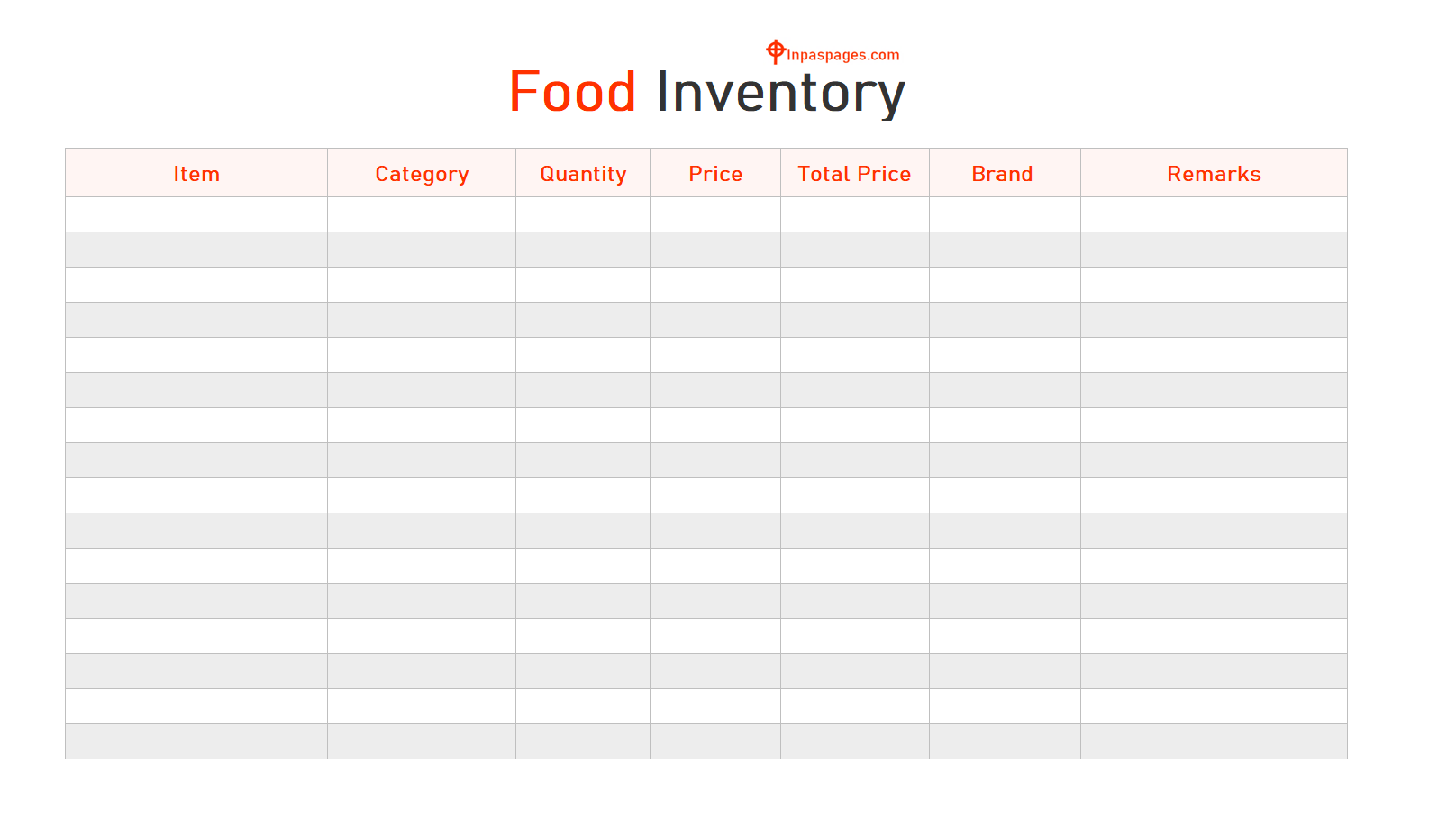Click the first empty cell under Category
The image size is (1456, 827).
422,214
